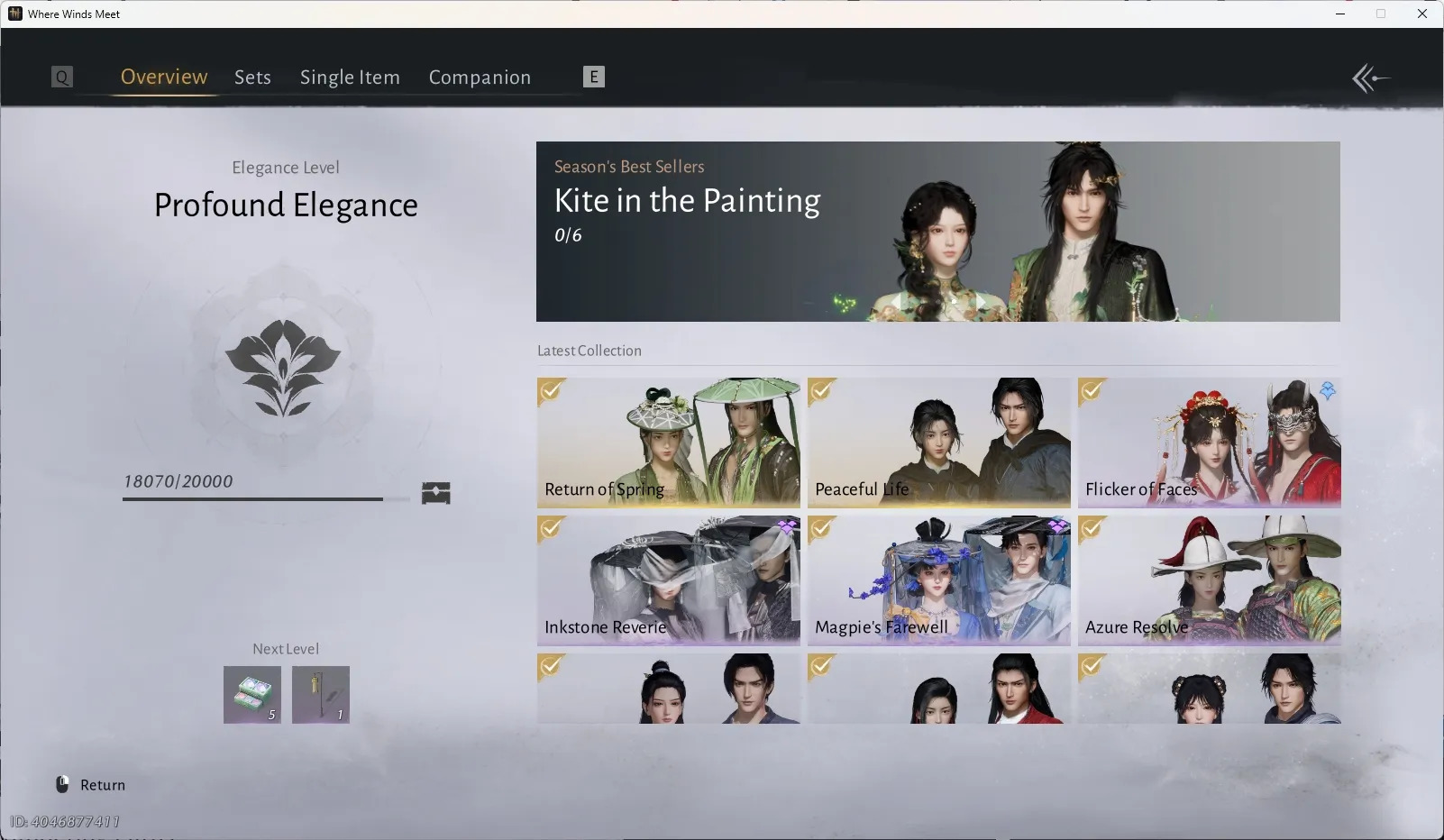Screen dimensions: 1444x840
Task: Select the Companion tab
Action: [x=480, y=78]
